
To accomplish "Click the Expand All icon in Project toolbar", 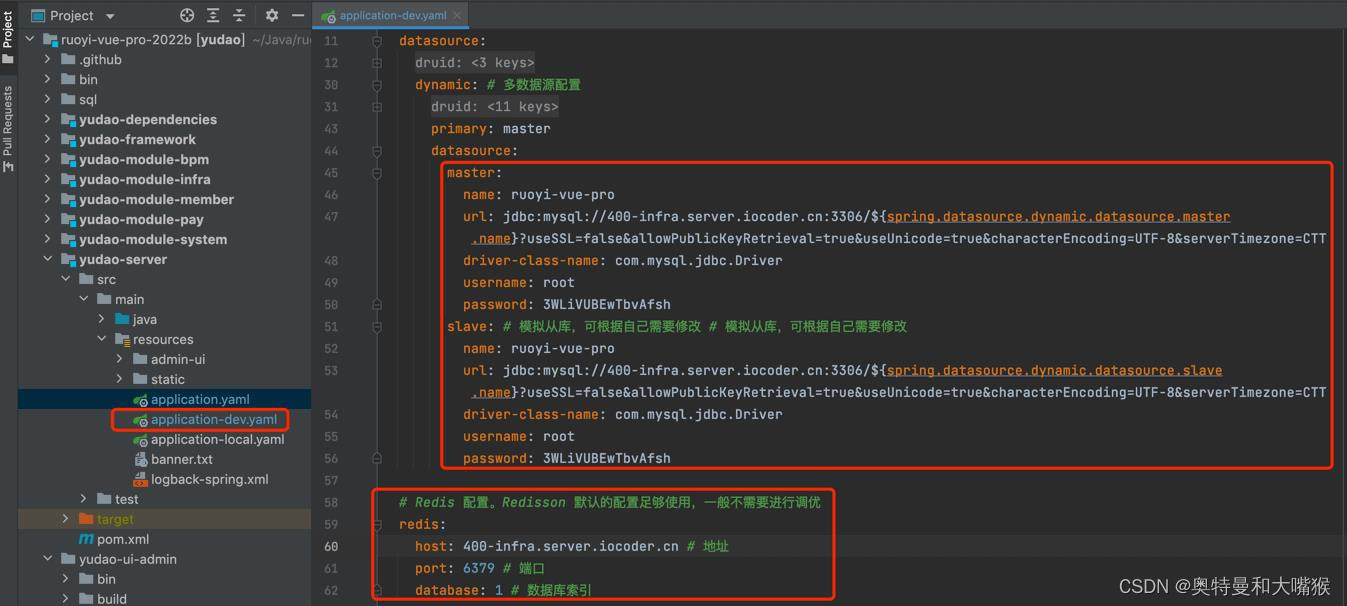I will tap(212, 15).
